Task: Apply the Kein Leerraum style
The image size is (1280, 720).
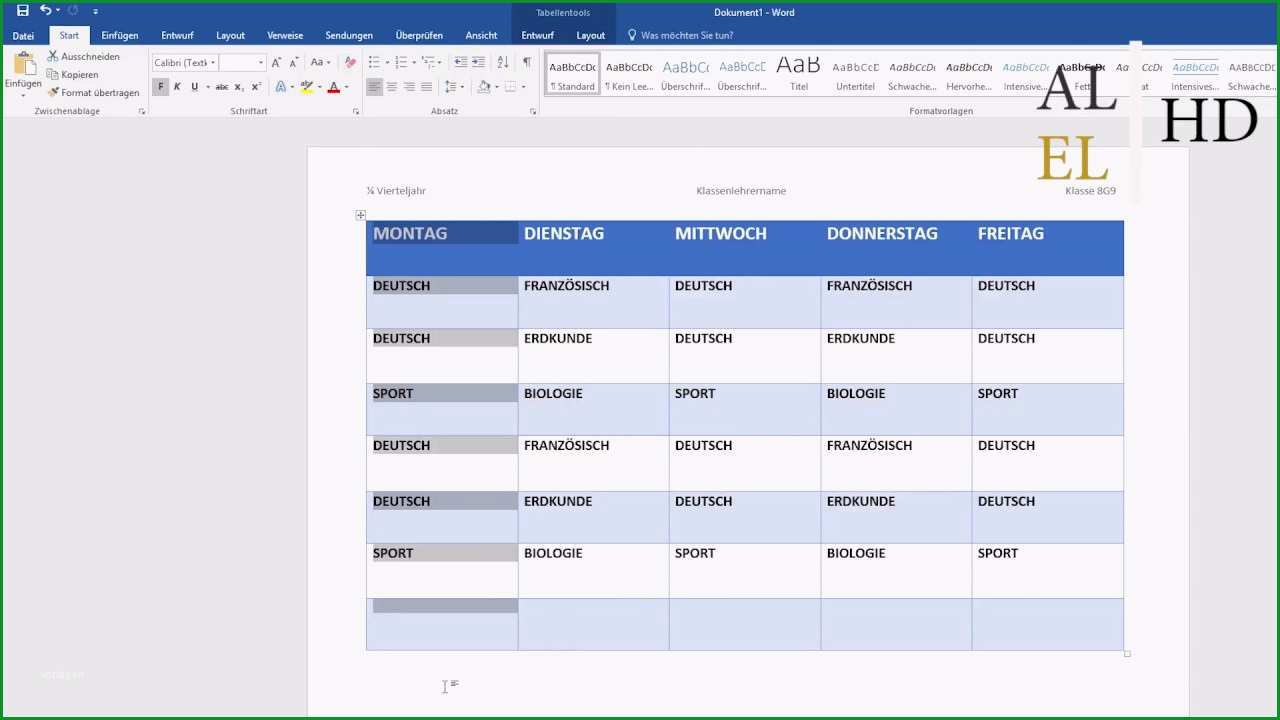Action: (629, 74)
